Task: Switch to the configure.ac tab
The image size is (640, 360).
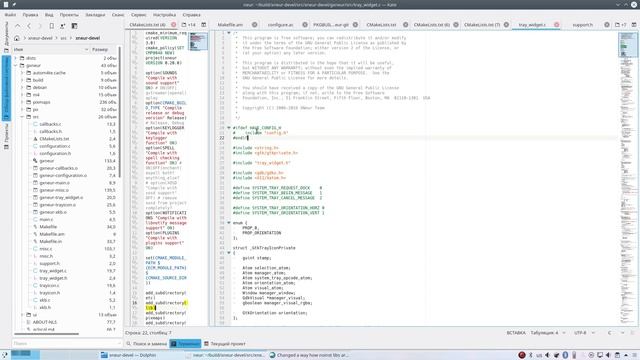Action: tap(280, 25)
